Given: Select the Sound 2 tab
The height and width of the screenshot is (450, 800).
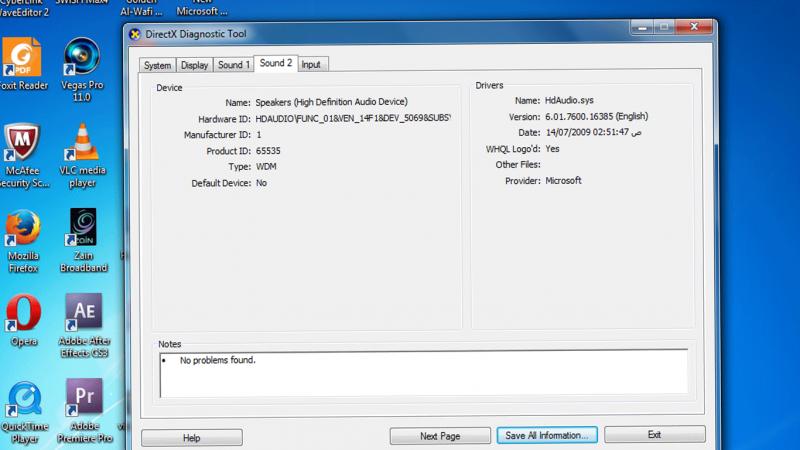Looking at the screenshot, I should pos(276,63).
